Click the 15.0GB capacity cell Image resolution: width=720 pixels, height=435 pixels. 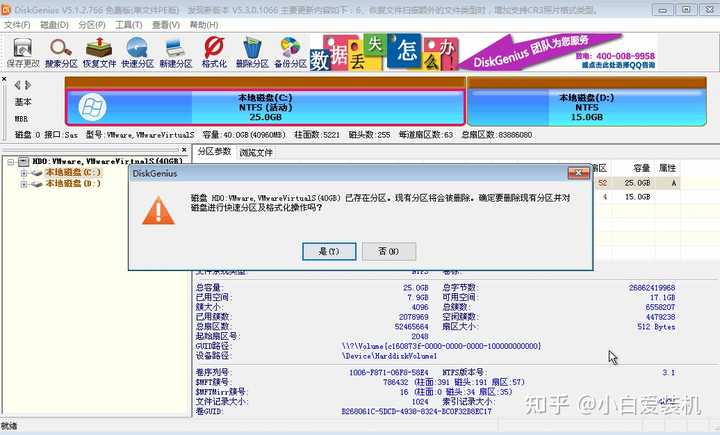click(x=637, y=197)
